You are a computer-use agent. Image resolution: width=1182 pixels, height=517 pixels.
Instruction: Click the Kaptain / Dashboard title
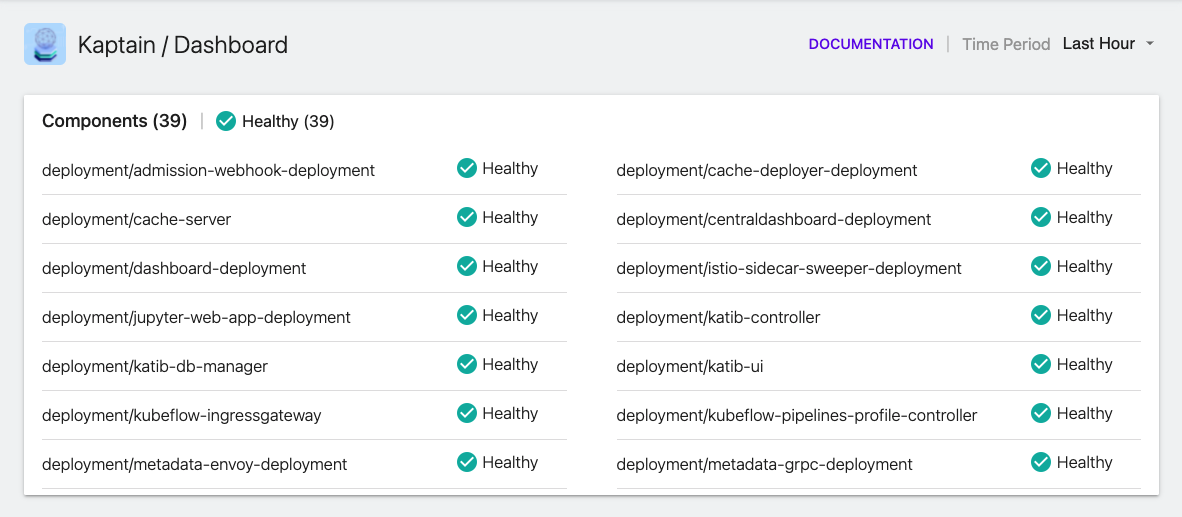pyautogui.click(x=183, y=44)
